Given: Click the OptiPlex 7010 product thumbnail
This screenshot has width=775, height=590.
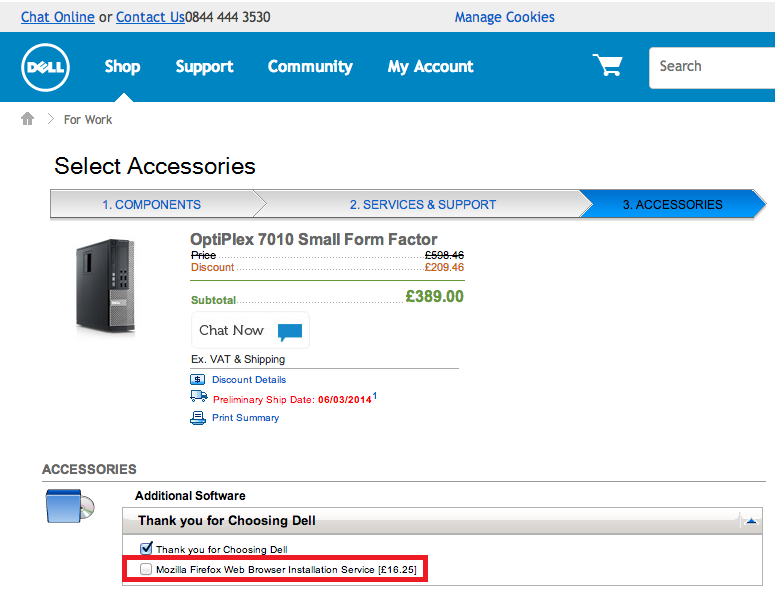Looking at the screenshot, I should click(x=106, y=286).
